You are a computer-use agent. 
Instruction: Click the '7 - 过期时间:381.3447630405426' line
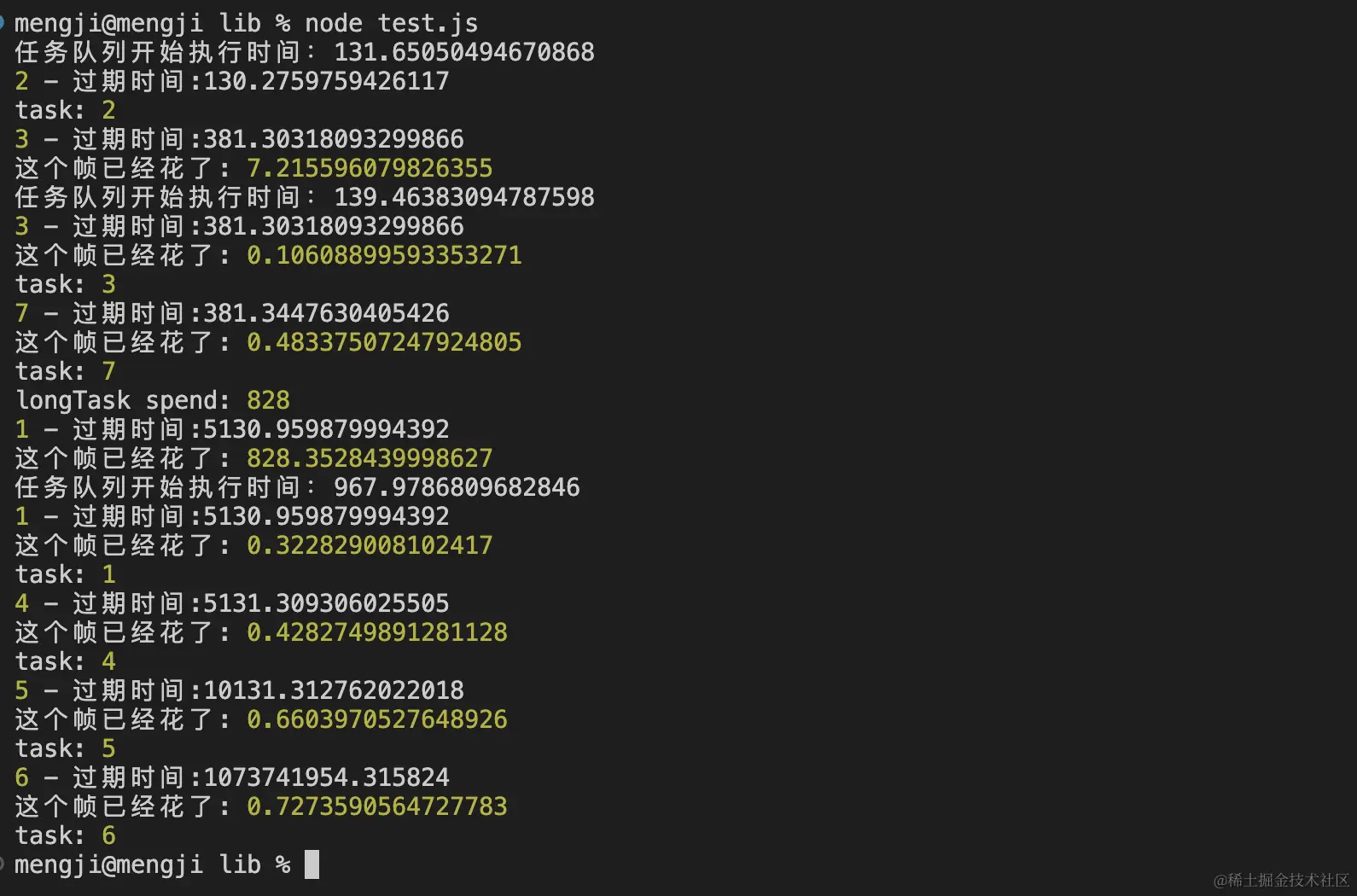coord(232,313)
